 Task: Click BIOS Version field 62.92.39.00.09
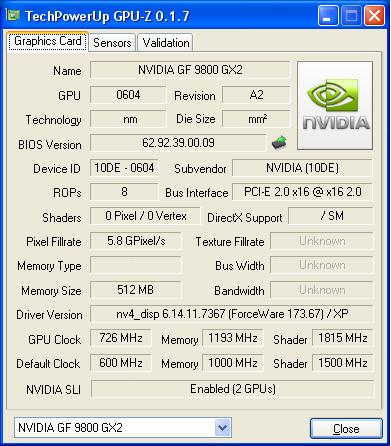click(x=178, y=143)
